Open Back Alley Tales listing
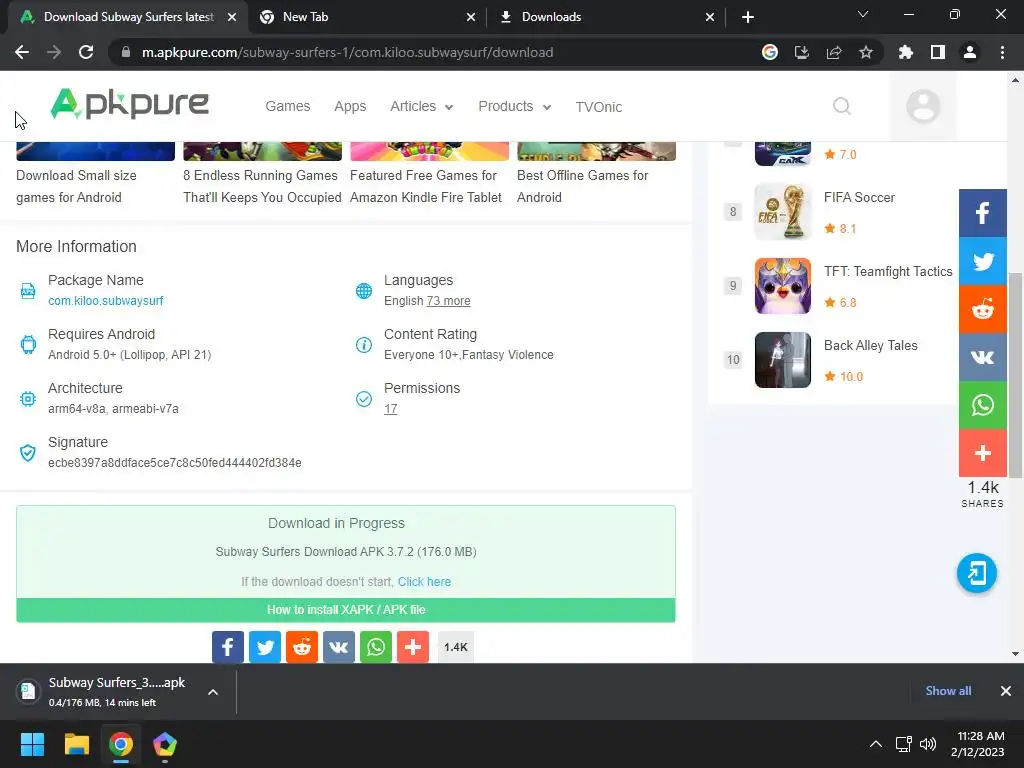Screen dimensions: 1024x768 871,345
